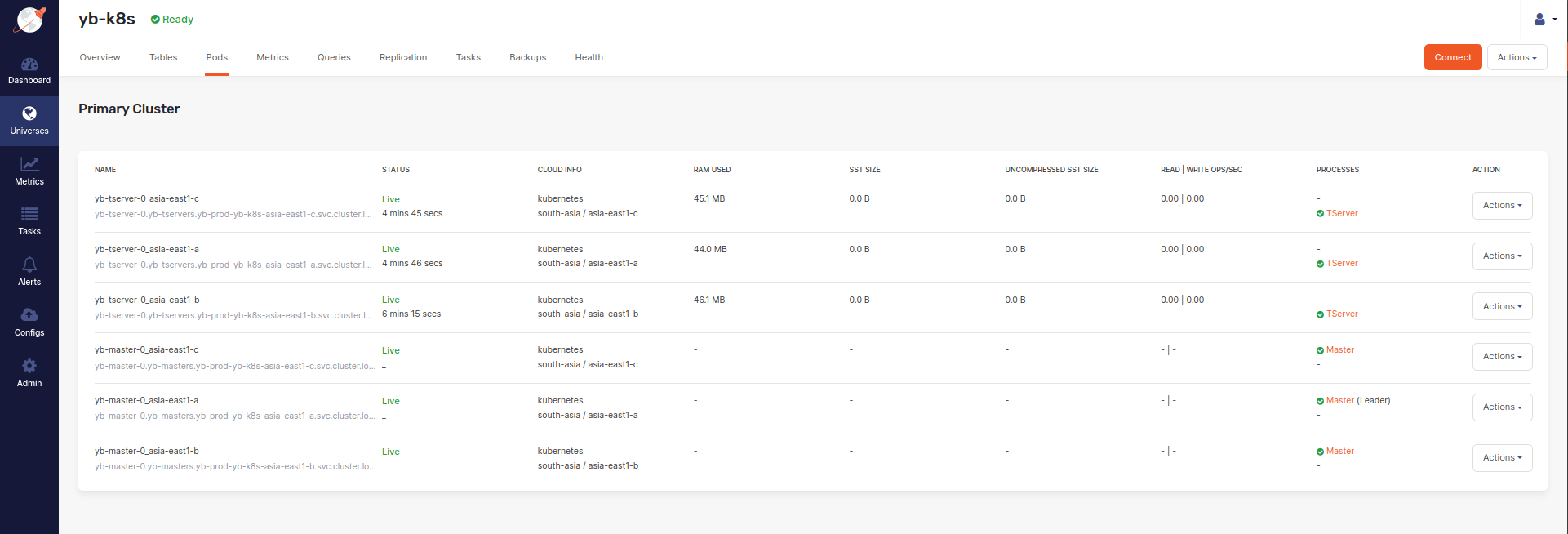Click the TServer link for yb-tserver-0_asia-east1-a

pyautogui.click(x=1342, y=264)
